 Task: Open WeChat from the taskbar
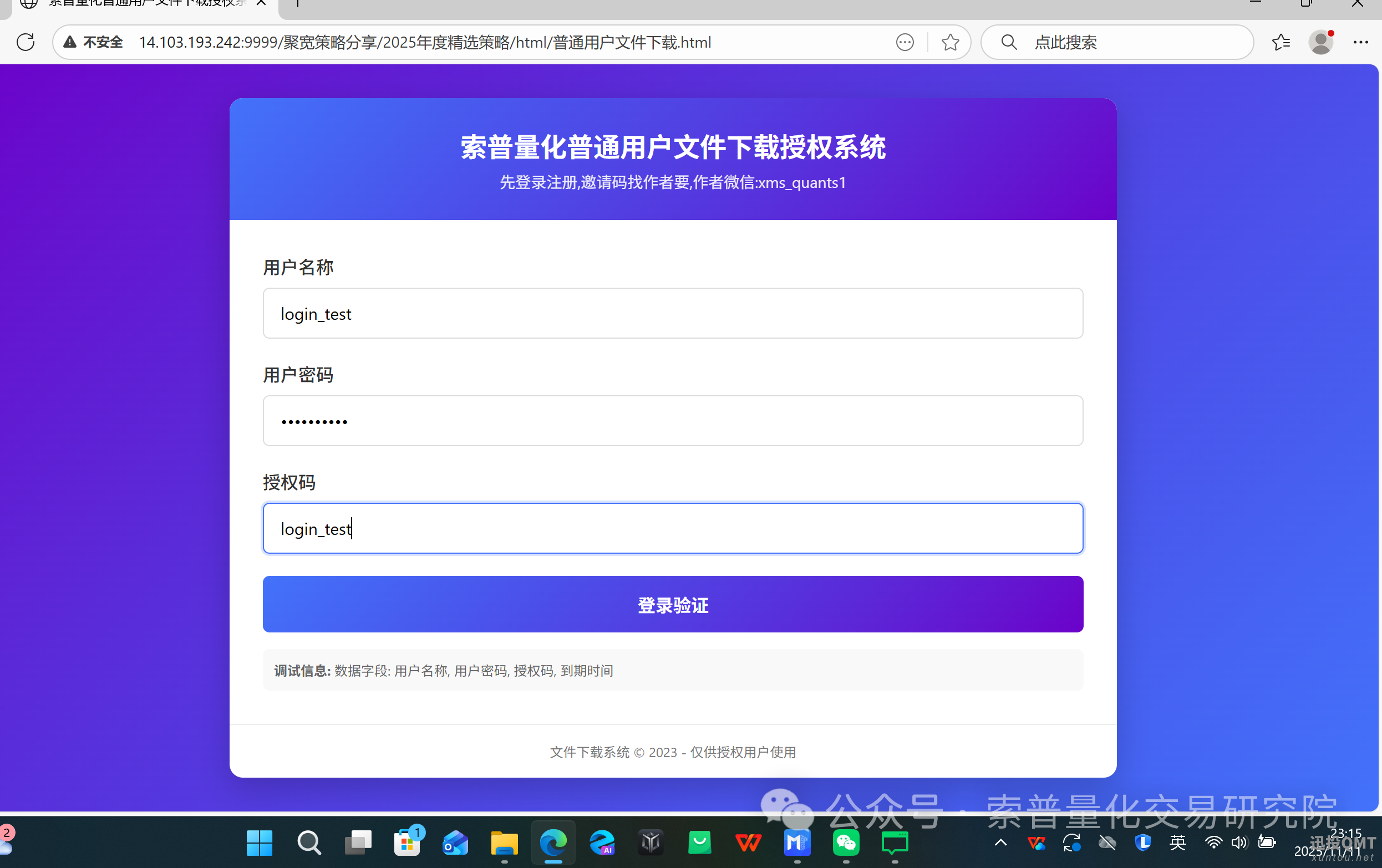(x=845, y=842)
